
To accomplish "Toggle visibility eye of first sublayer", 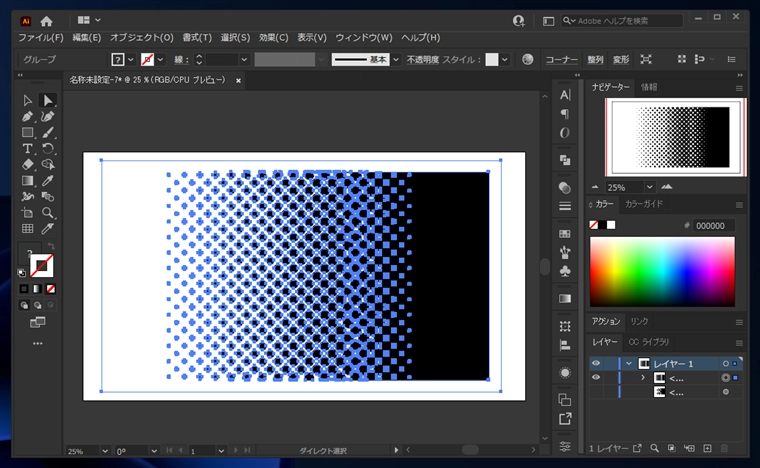I will 596,377.
